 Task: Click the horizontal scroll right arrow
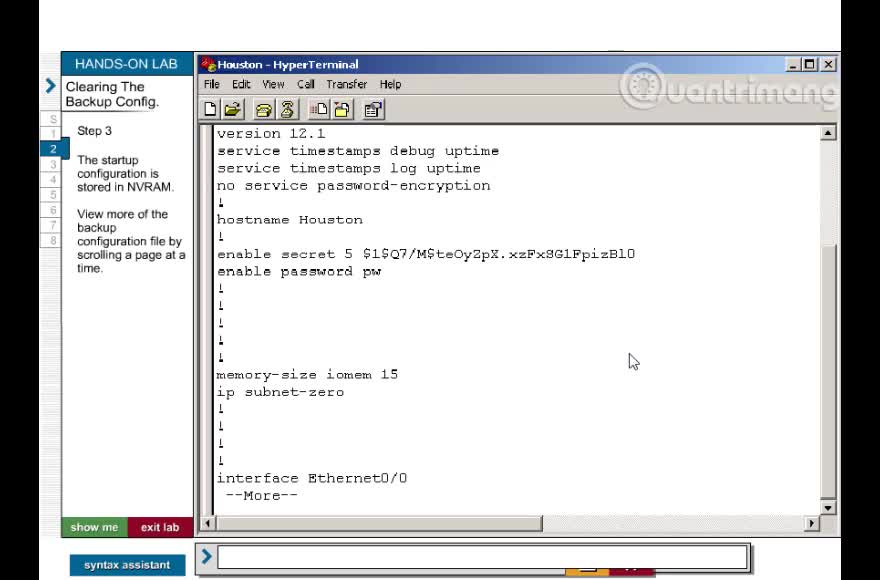tap(812, 523)
